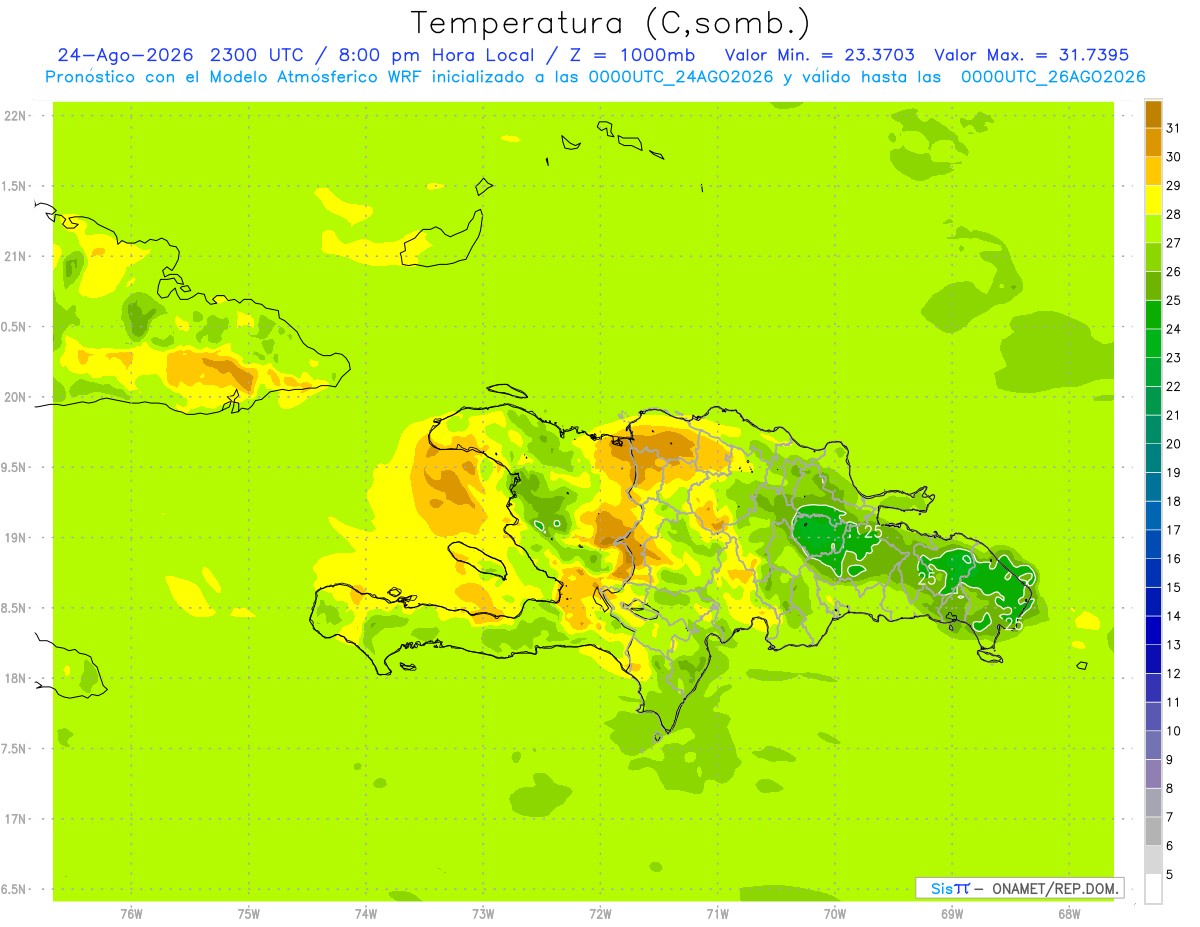Select the date text "24-Ago-2026"
The height and width of the screenshot is (927, 1200).
(x=125, y=55)
